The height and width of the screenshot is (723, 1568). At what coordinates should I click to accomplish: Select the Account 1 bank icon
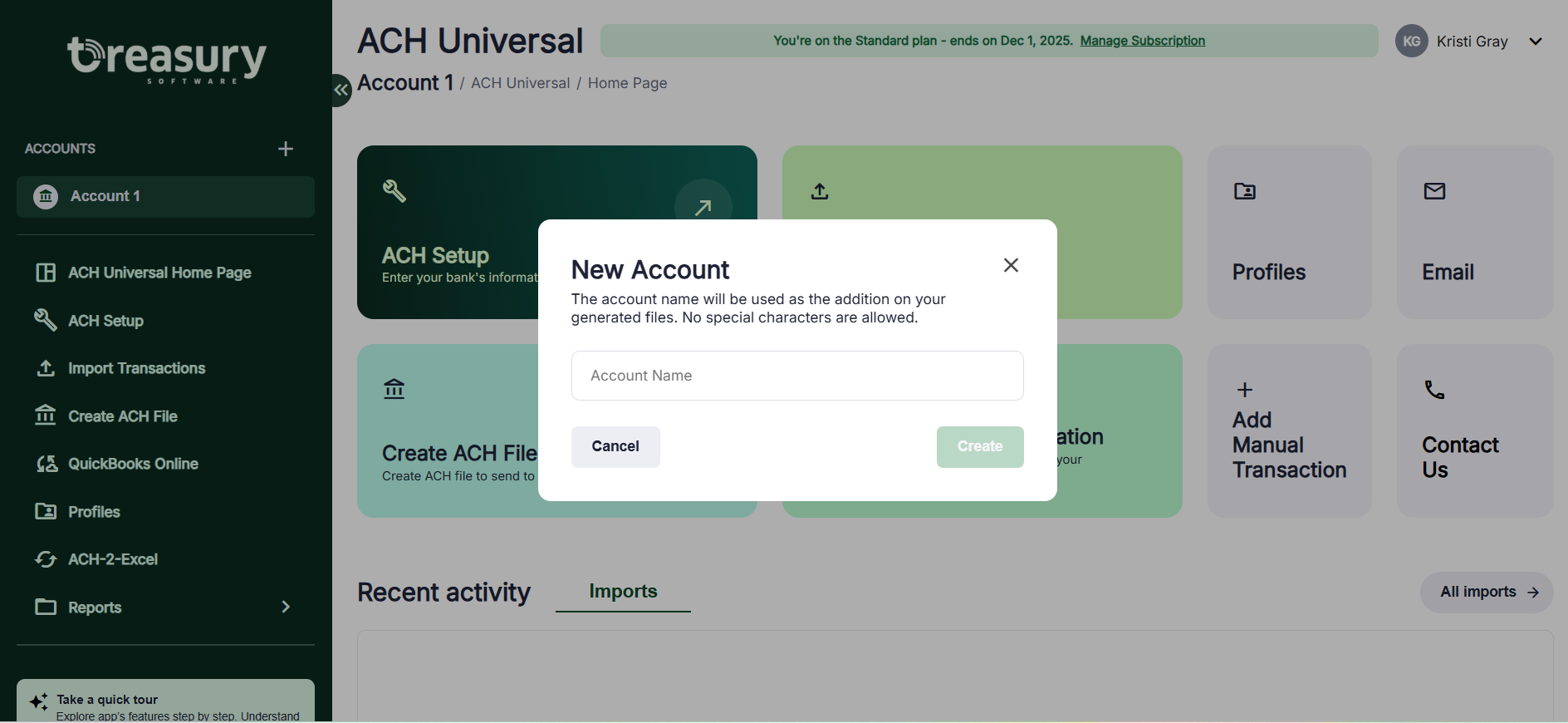46,196
